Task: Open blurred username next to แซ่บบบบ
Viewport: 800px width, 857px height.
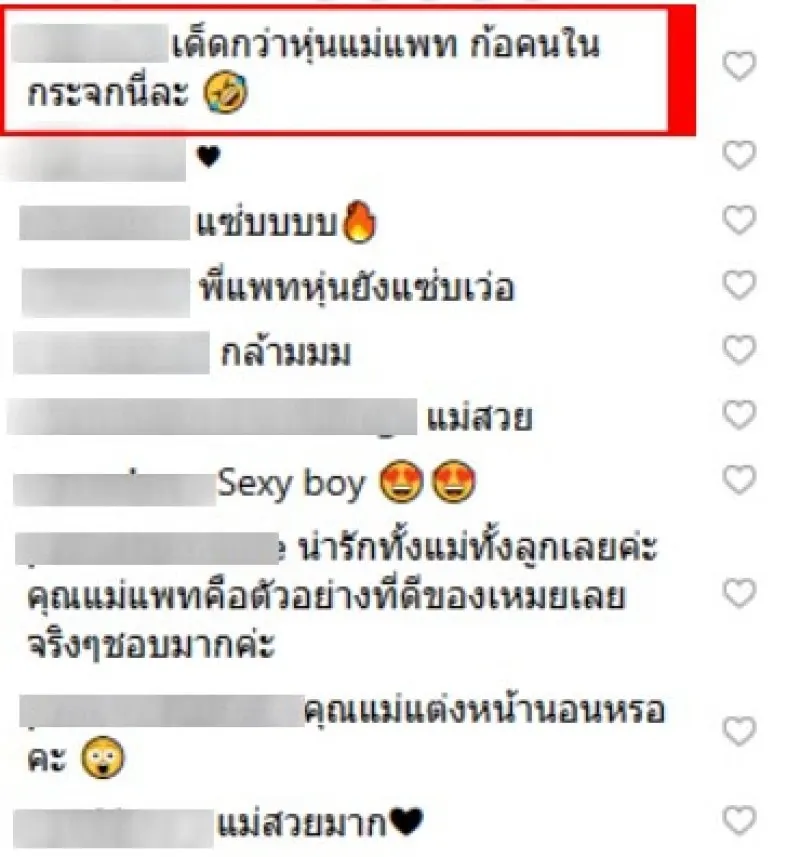Action: point(104,222)
